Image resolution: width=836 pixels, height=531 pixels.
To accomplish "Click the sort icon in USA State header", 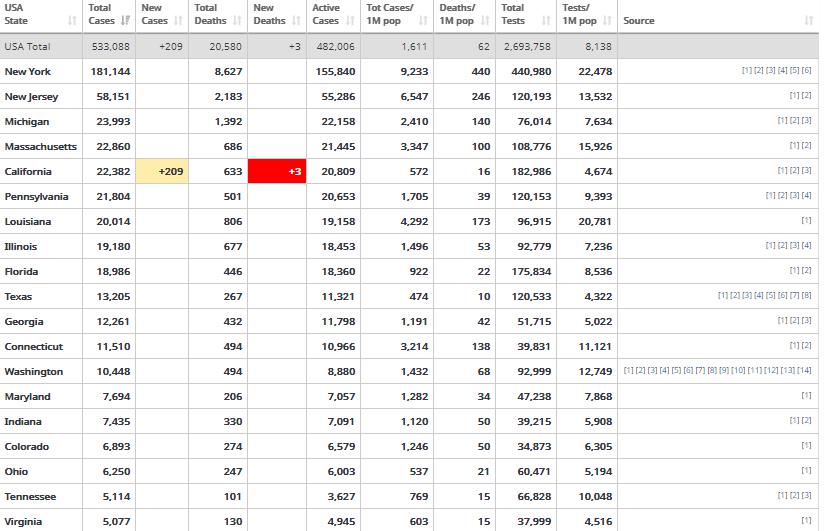I will 68,21.
